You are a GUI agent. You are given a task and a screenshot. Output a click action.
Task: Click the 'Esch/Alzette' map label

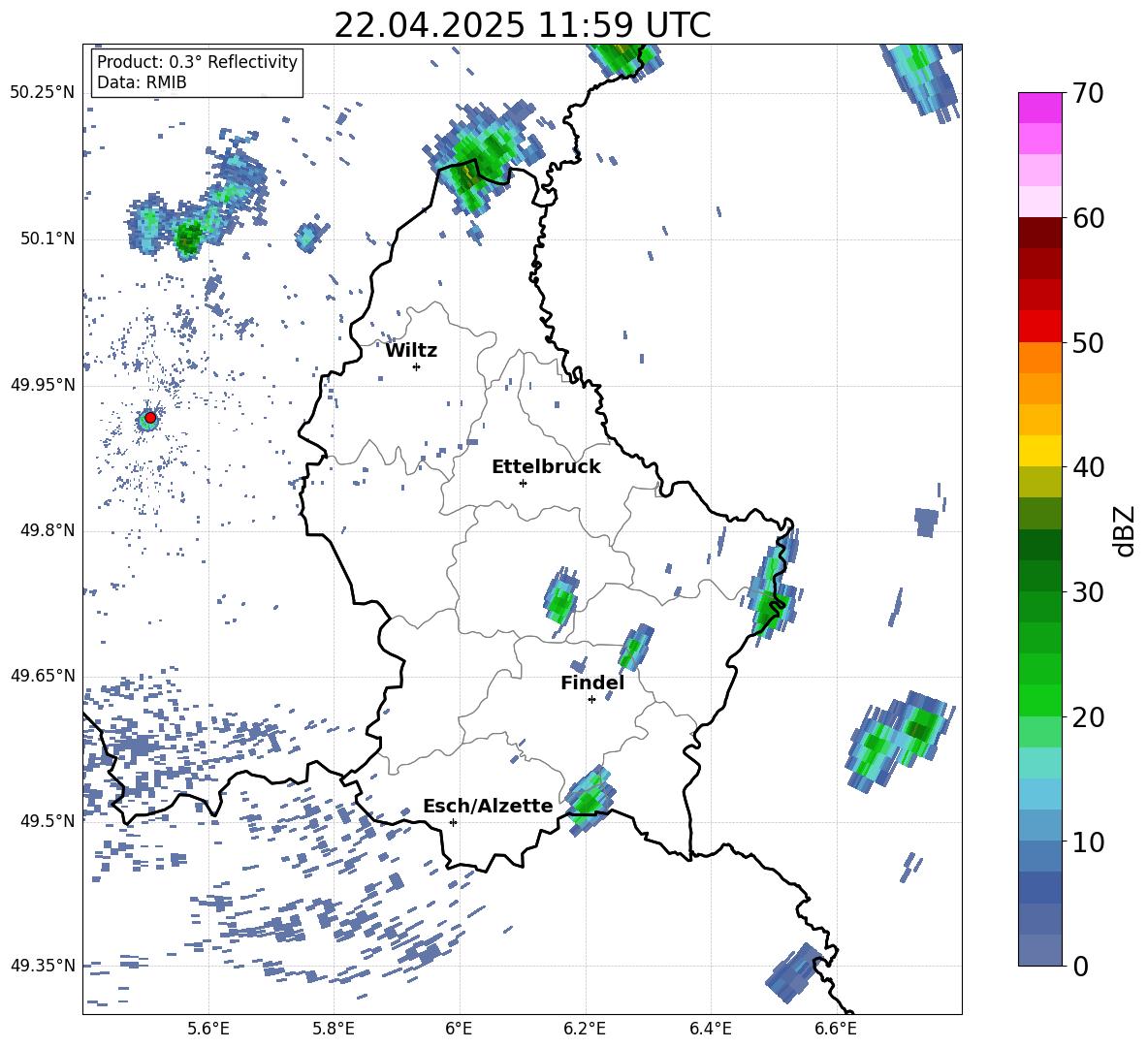[x=488, y=806]
